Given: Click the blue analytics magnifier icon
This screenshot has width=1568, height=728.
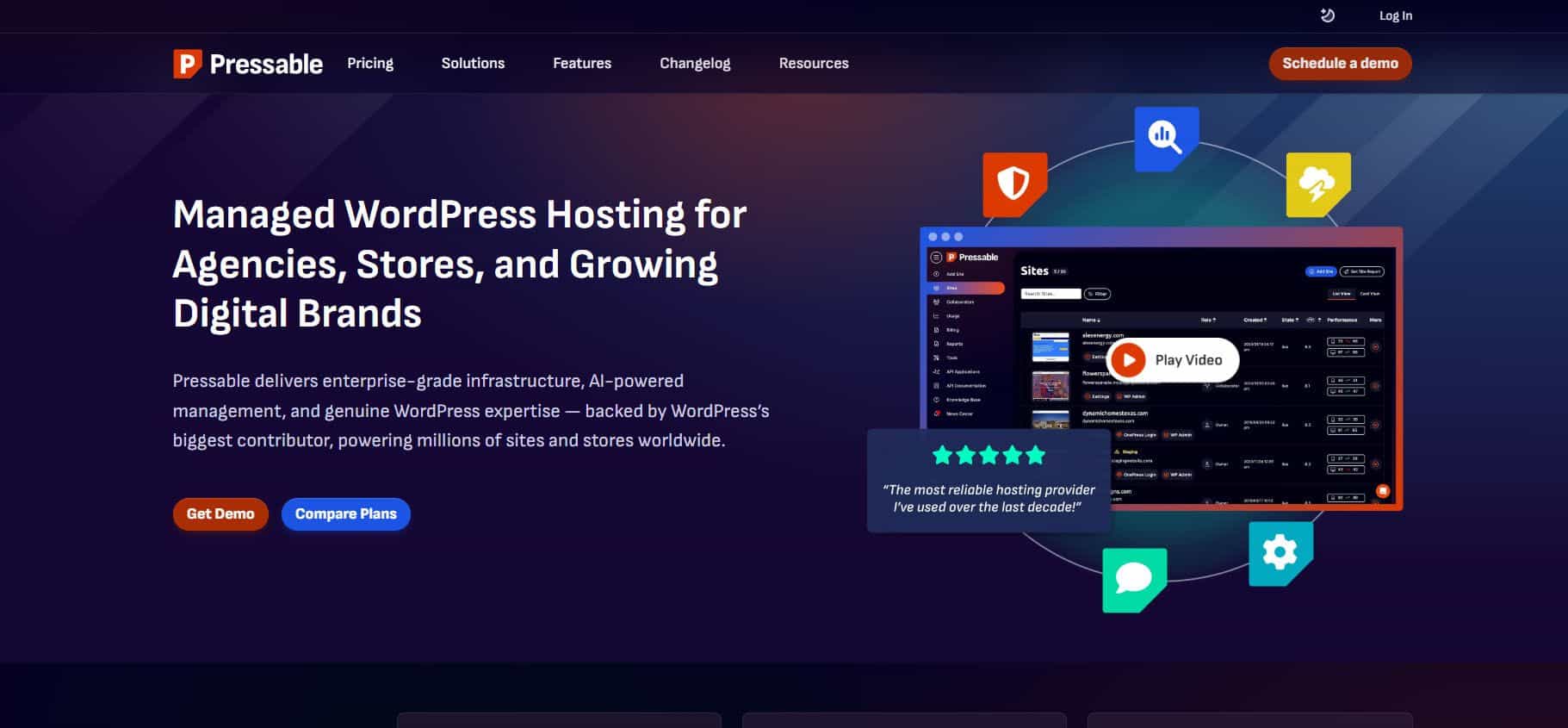Looking at the screenshot, I should 1166,138.
